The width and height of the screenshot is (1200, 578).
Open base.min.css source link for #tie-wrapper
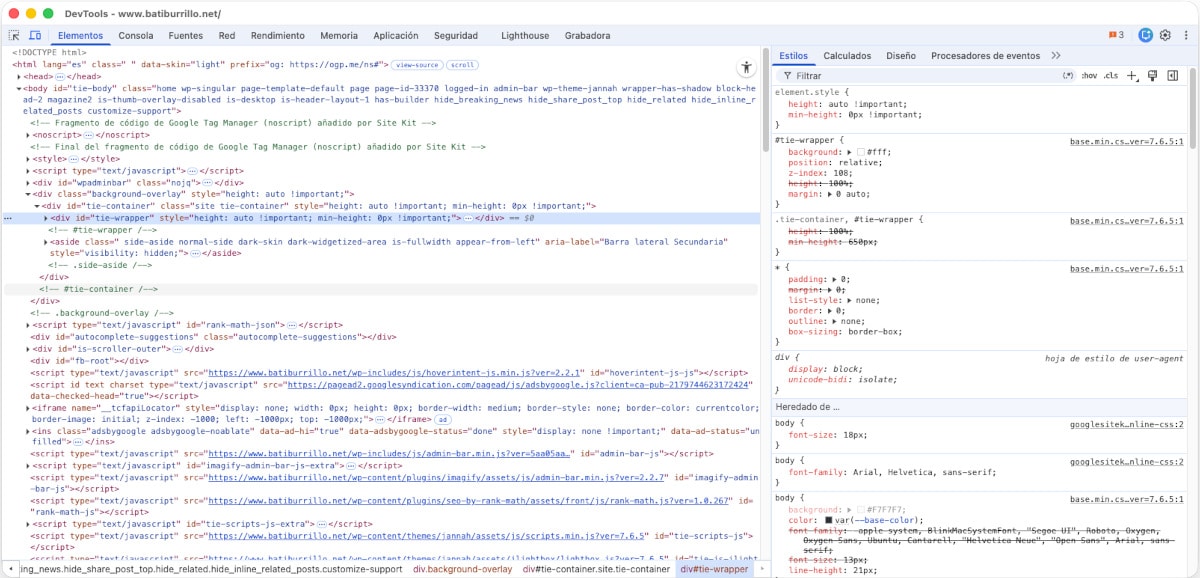(1126, 141)
